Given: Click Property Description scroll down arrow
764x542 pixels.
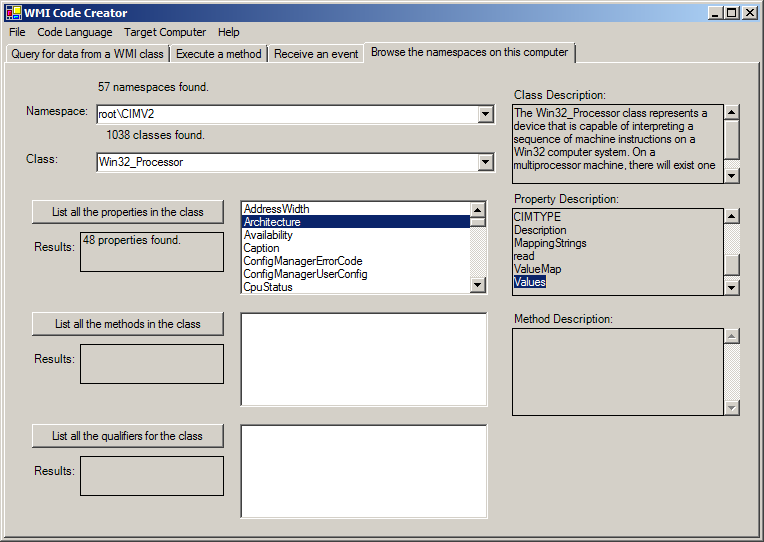Looking at the screenshot, I should 731,288.
